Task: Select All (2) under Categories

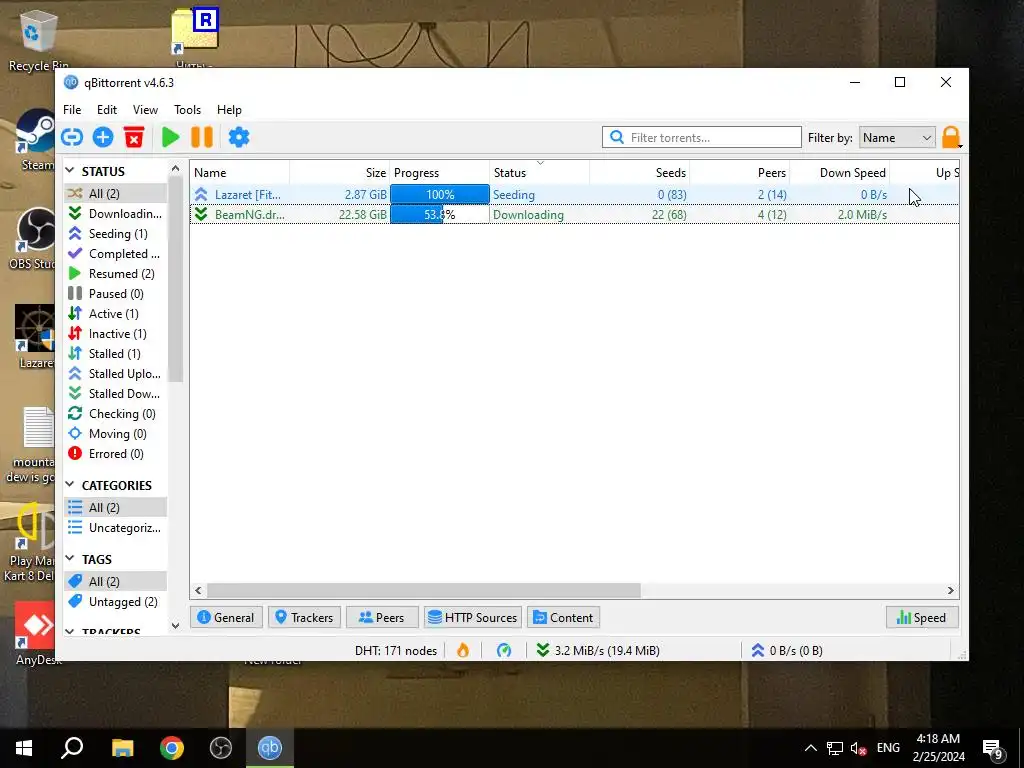Action: [115, 507]
